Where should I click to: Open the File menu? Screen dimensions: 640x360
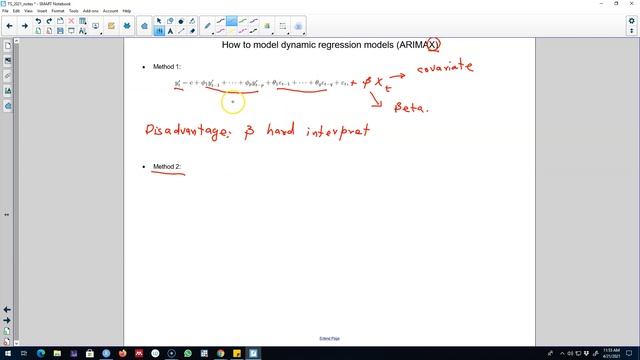click(x=5, y=11)
